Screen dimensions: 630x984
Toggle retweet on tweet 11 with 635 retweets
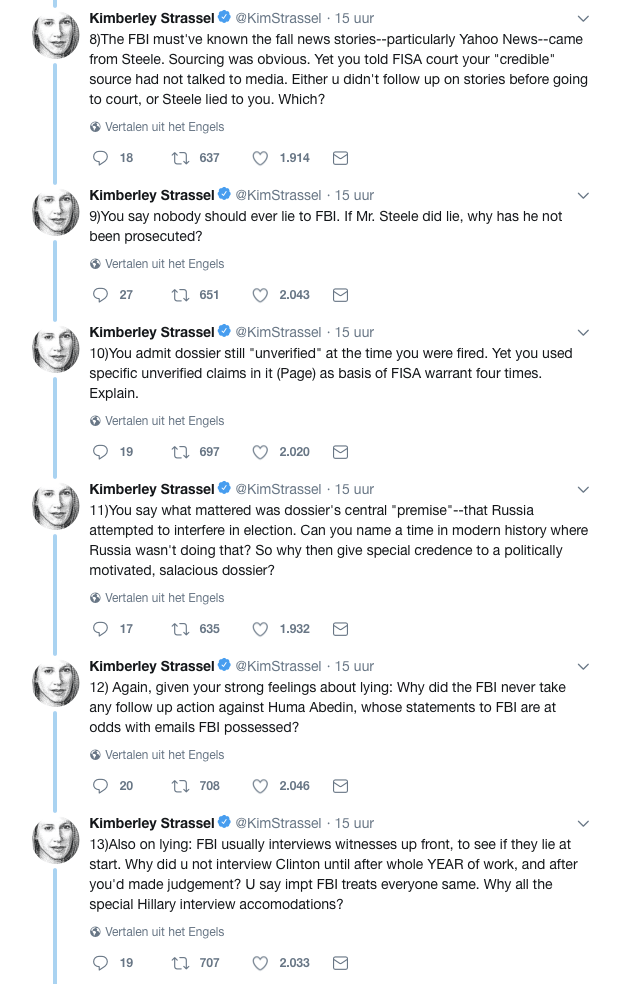point(181,629)
